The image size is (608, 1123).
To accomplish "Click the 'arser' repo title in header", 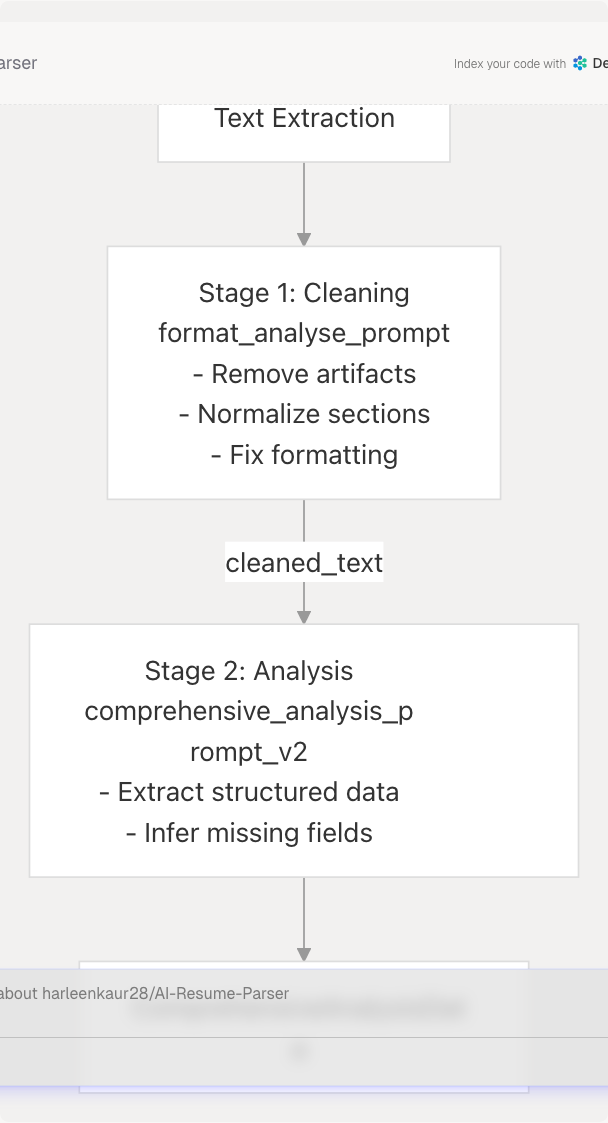I will pos(18,63).
